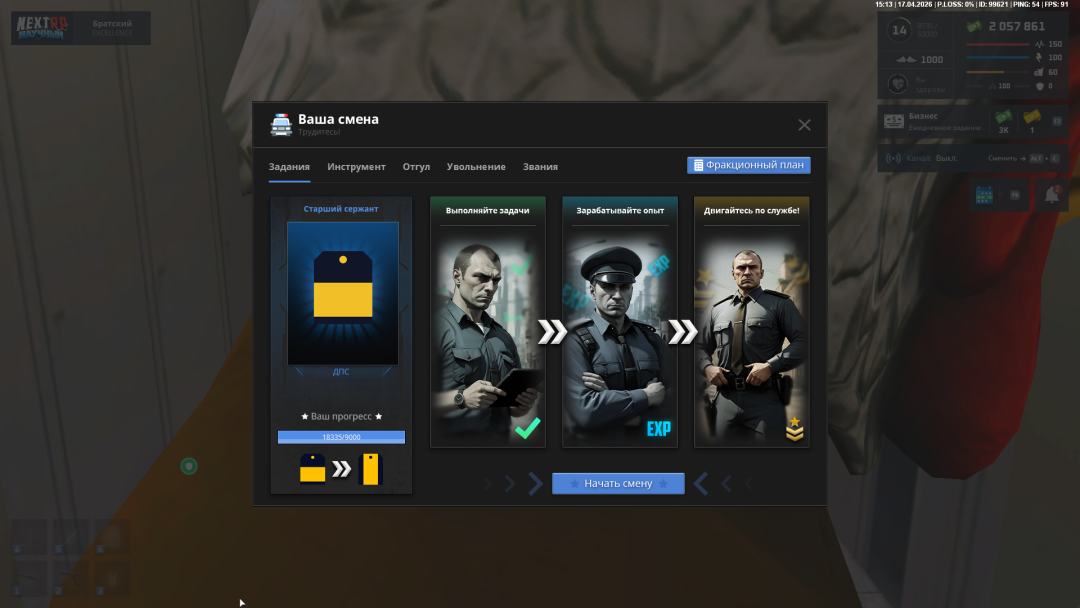This screenshot has width=1080, height=608.
Task: Go to the Звания tab
Action: (540, 167)
